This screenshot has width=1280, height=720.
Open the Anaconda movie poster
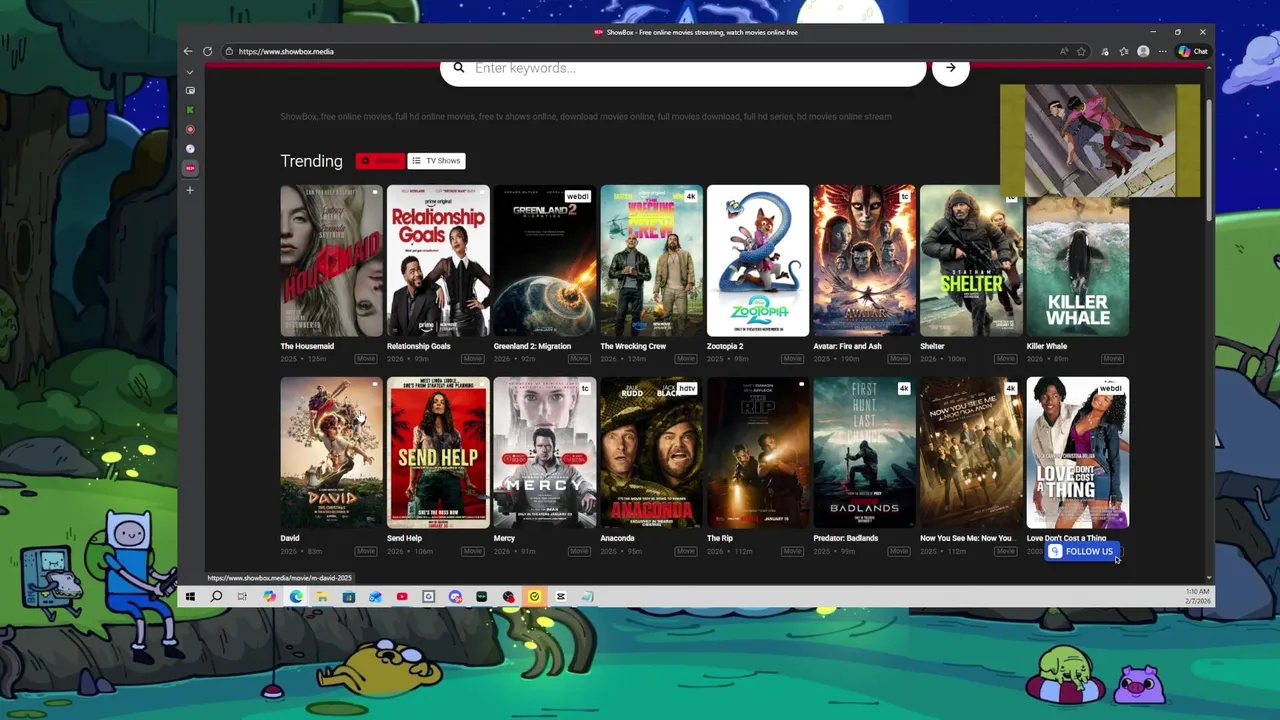tap(651, 452)
